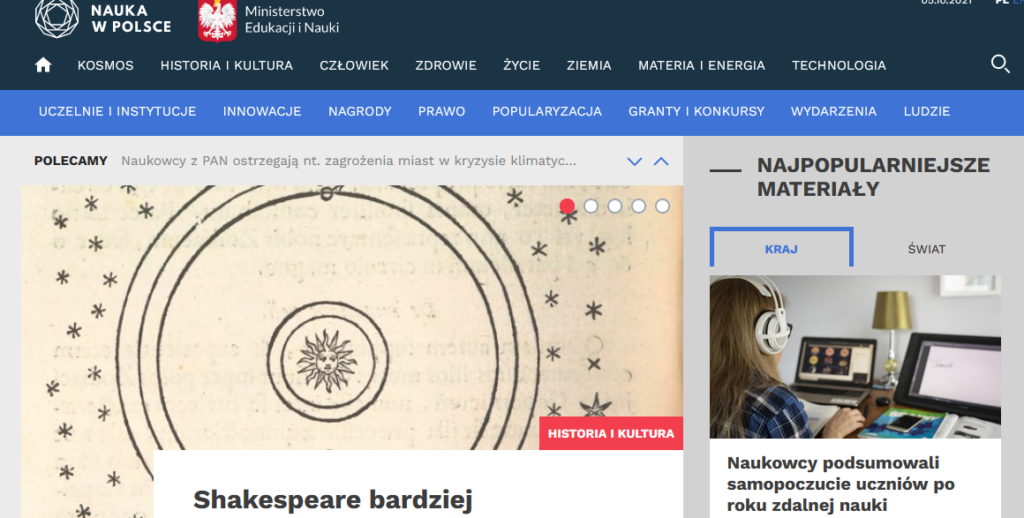Open the Shakespeare bardziej article headline
The image size is (1024, 518).
coord(333,500)
